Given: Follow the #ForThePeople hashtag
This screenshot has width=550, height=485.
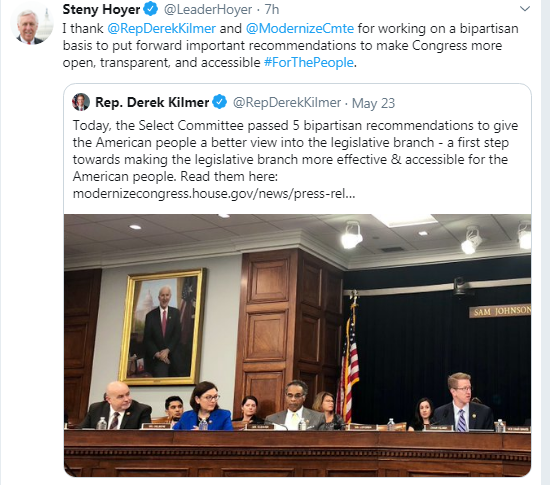Looking at the screenshot, I should click(x=309, y=62).
